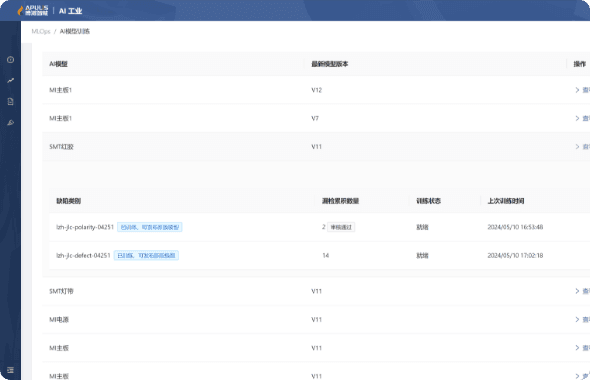Go to MLOps breadcrumb link

pos(41,31)
